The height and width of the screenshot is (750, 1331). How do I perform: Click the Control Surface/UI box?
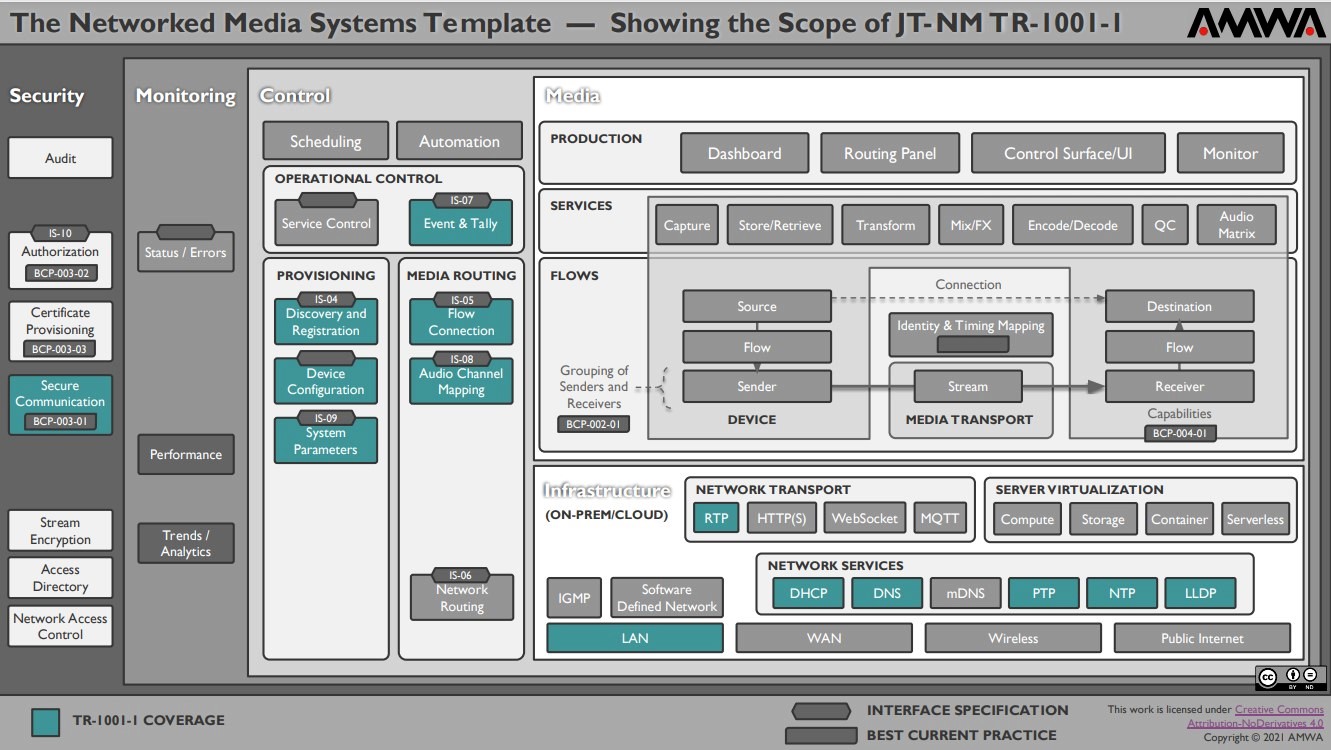coord(1069,153)
